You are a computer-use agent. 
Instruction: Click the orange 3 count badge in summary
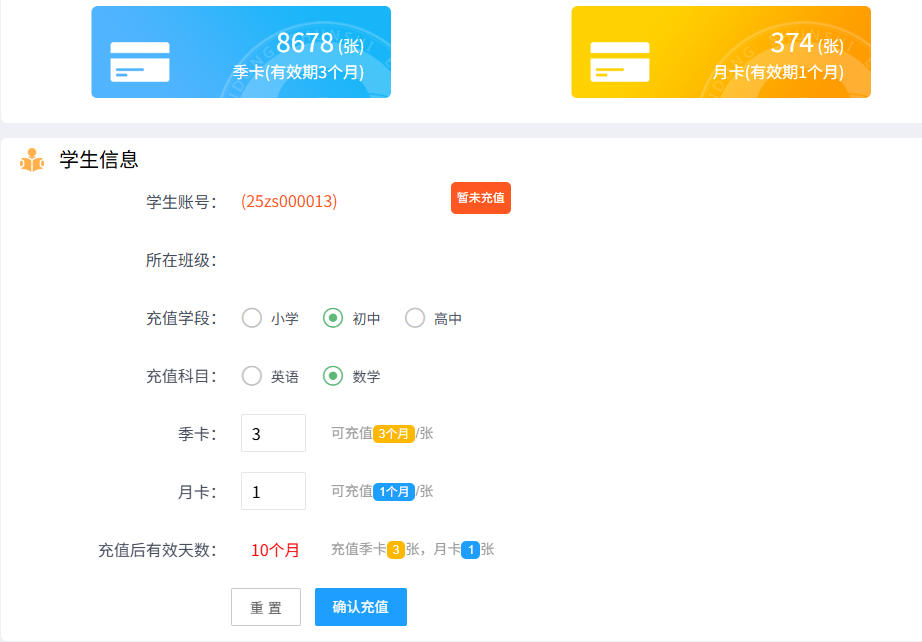click(x=396, y=550)
